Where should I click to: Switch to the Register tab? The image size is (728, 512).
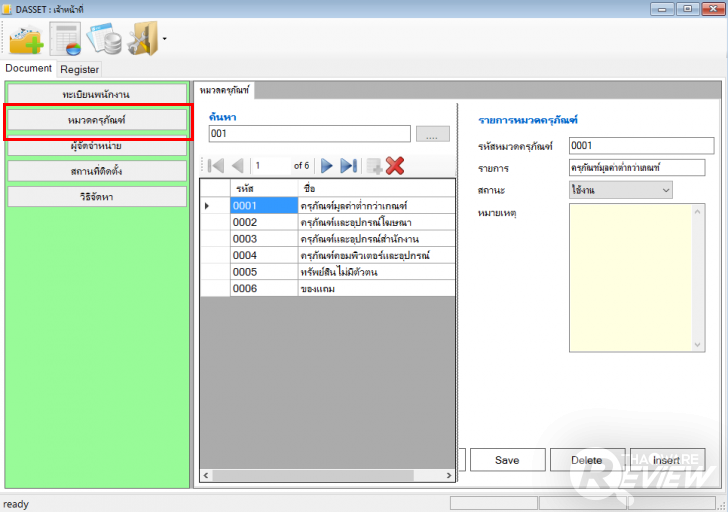coord(79,70)
